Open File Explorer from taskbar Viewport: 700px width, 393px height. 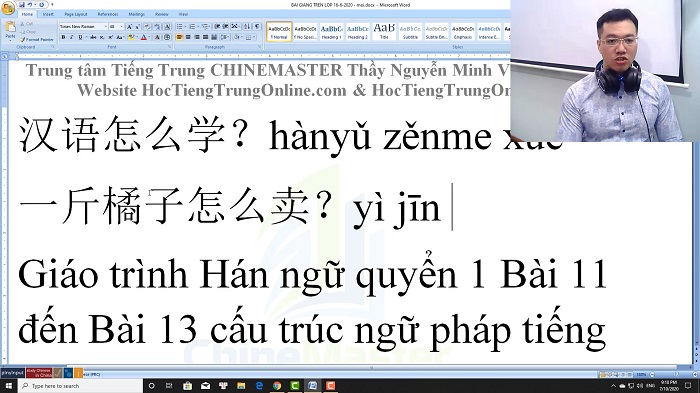(241, 385)
